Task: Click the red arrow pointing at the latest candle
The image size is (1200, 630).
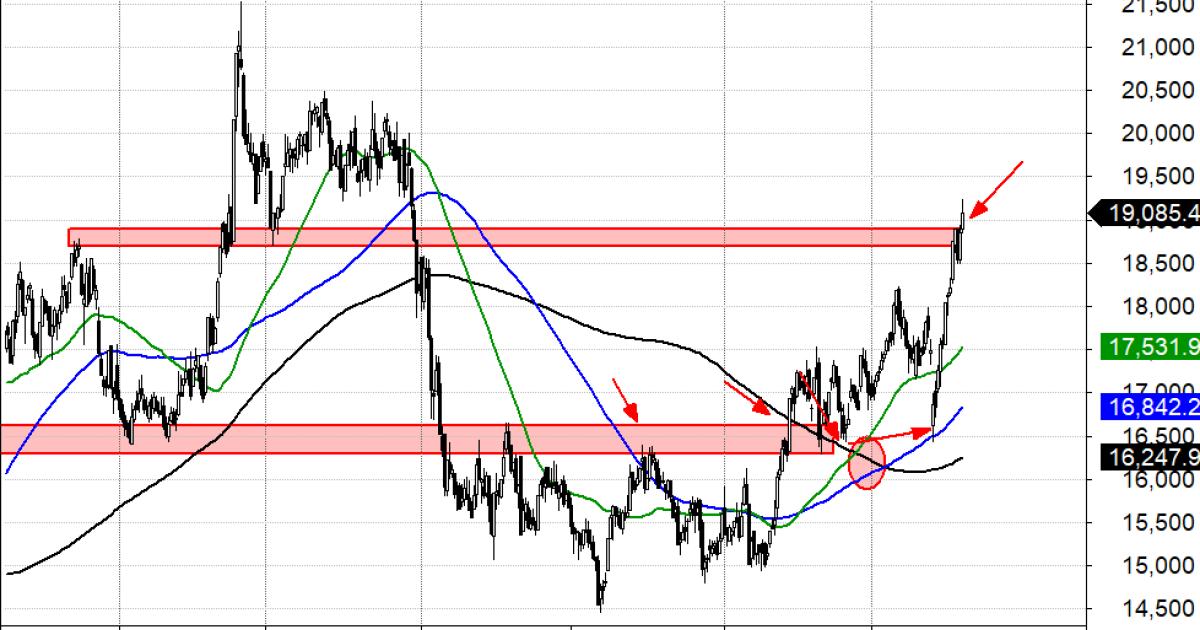Action: coord(997,188)
